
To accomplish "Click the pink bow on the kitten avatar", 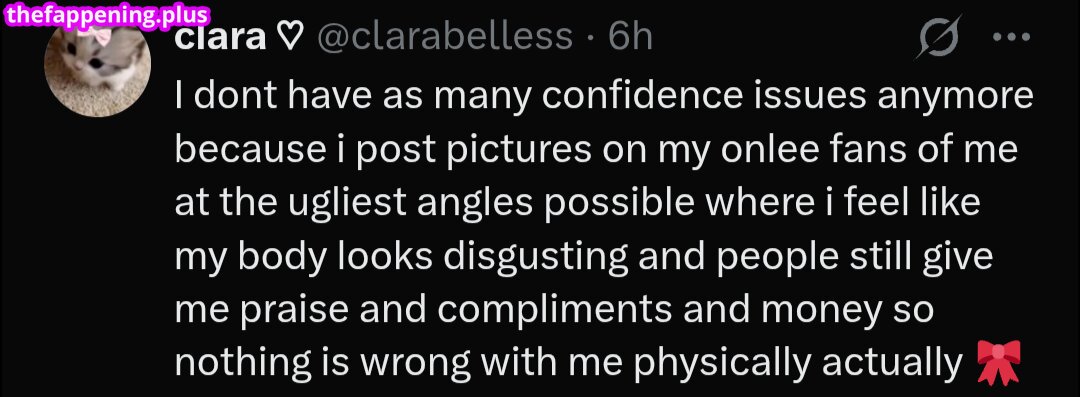I will click(x=101, y=34).
